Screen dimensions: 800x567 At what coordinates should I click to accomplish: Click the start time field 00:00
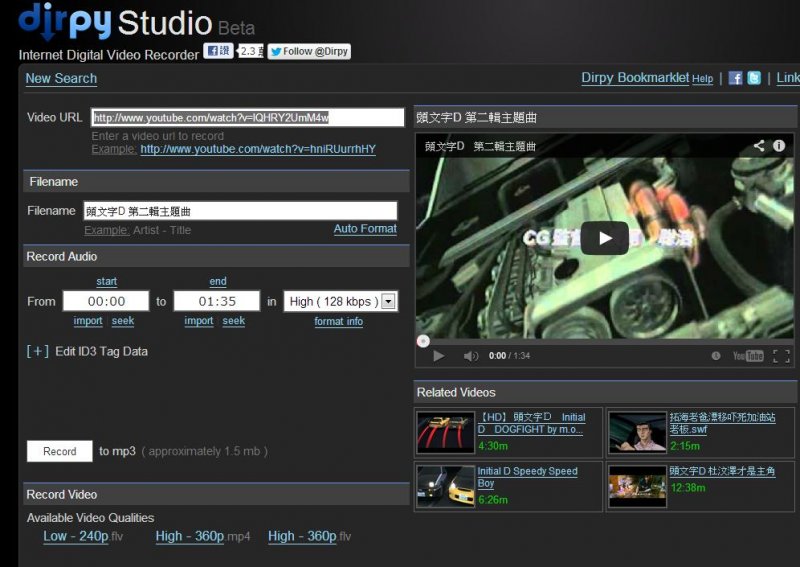click(106, 301)
